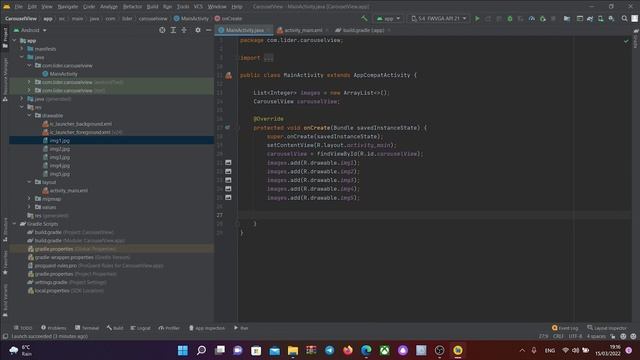The image size is (640, 360).
Task: Open the Navigate menu
Action: point(67,7)
